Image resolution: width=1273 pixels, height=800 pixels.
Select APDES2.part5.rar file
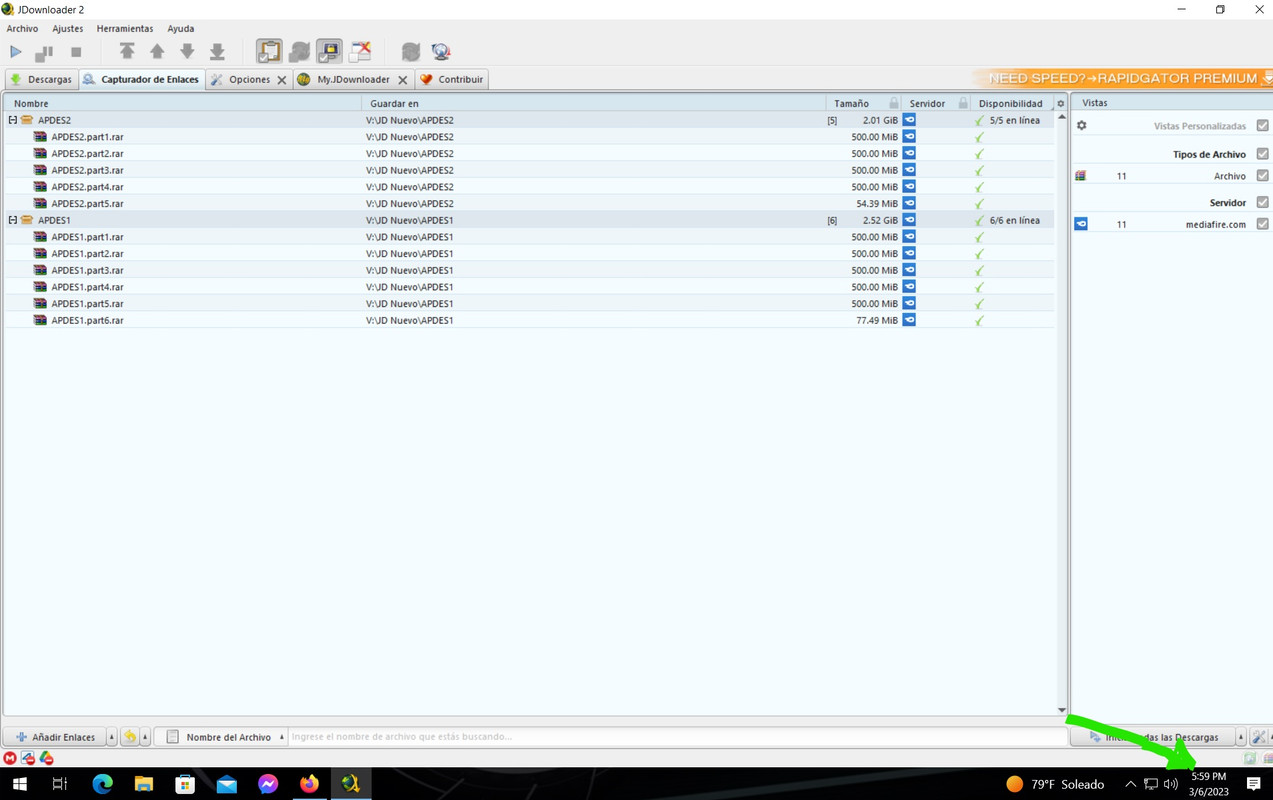coord(528,203)
